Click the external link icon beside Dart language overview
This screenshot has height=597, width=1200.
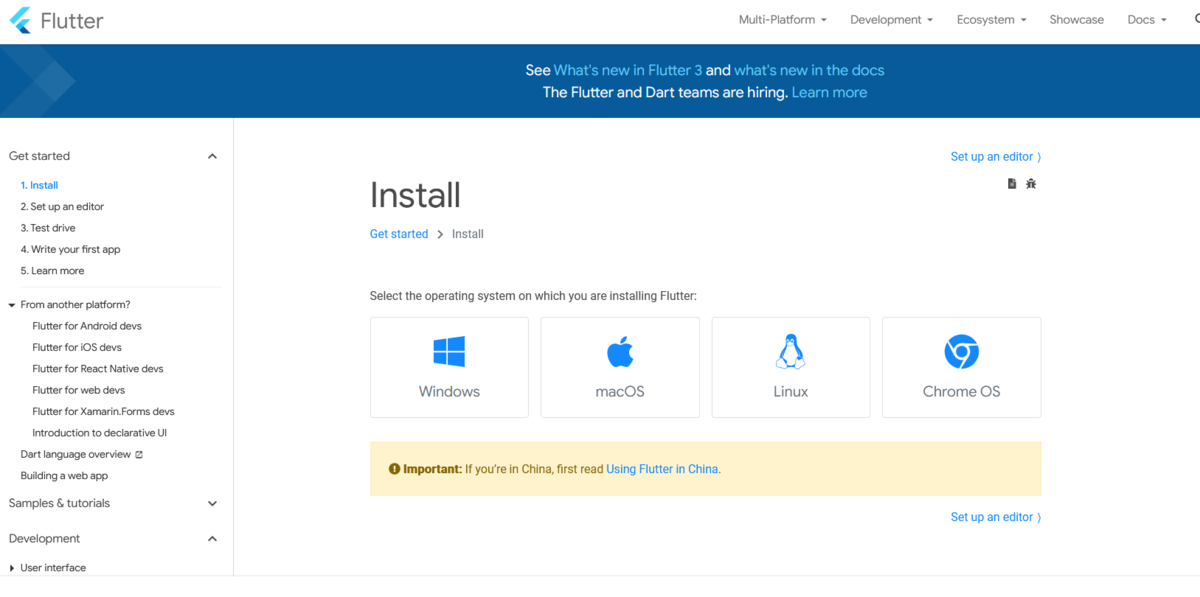point(139,455)
